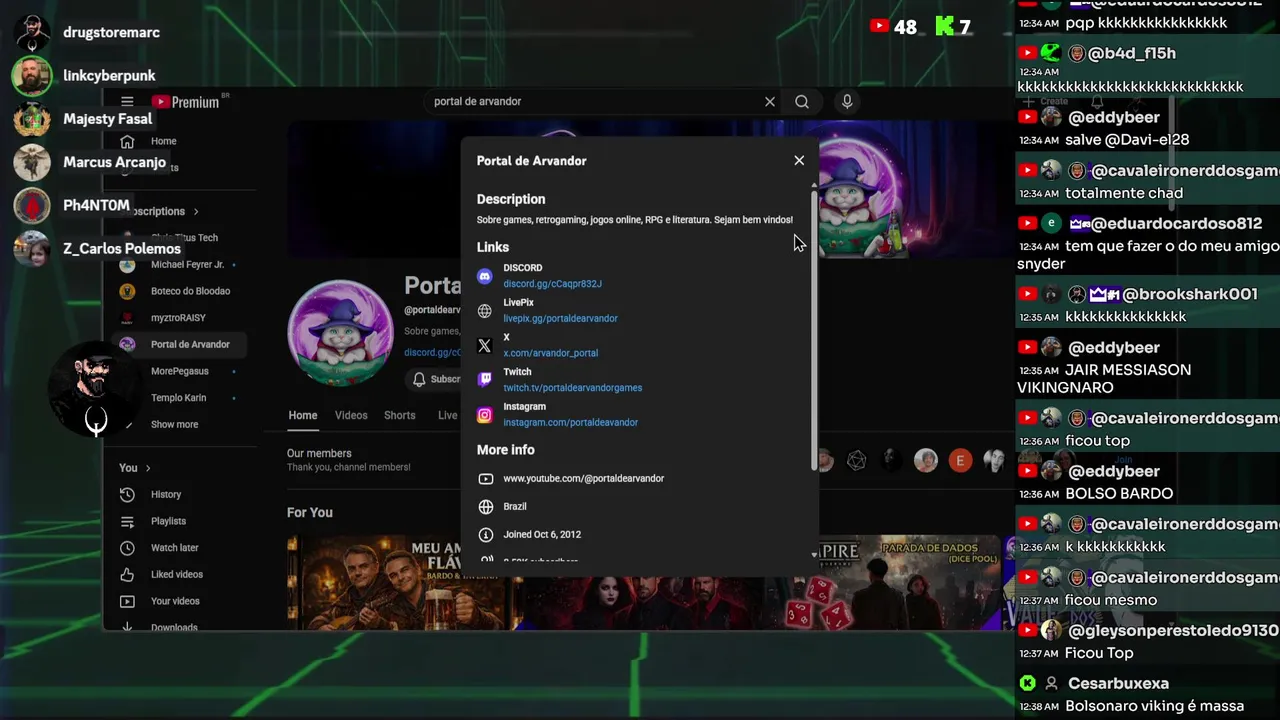Click Ph4NTOM in the overlay list

pyautogui.click(x=96, y=206)
